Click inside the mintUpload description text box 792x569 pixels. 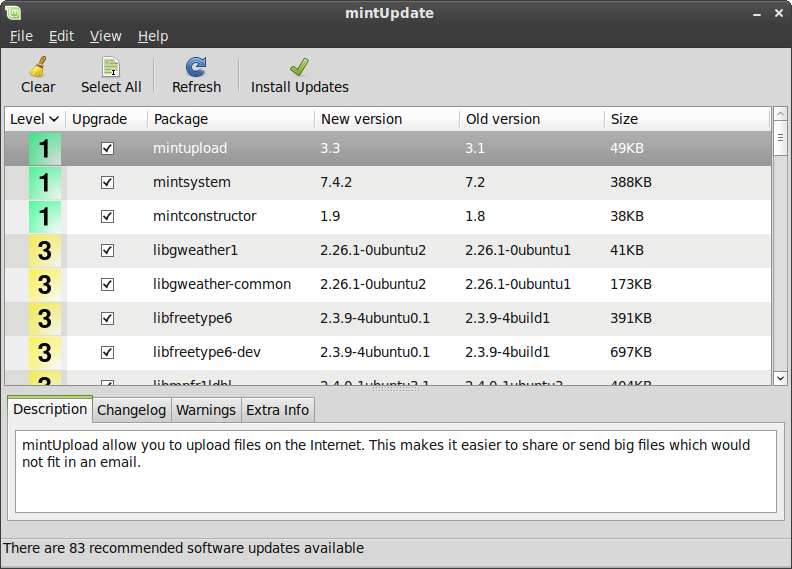click(x=395, y=472)
